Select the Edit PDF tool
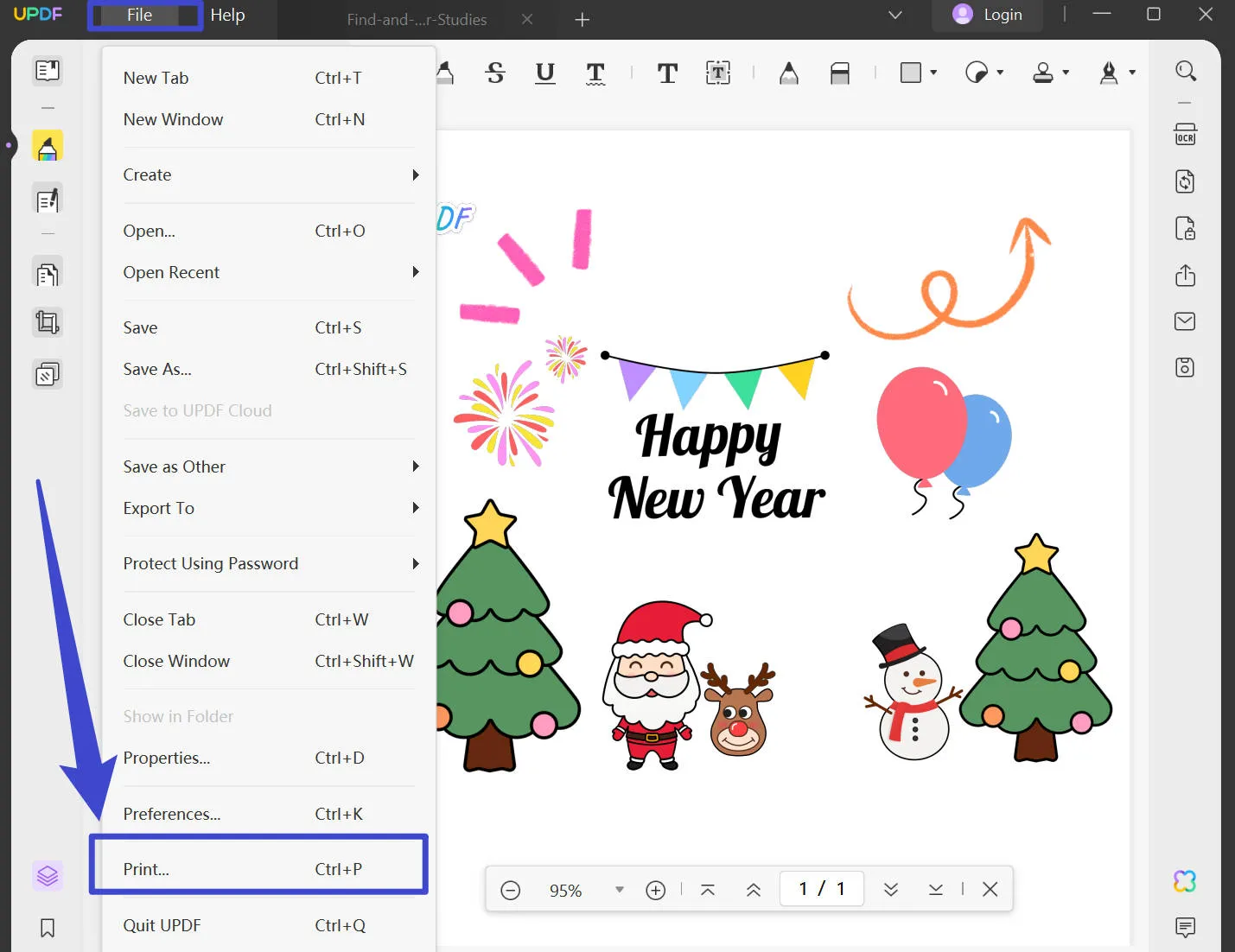 point(48,200)
